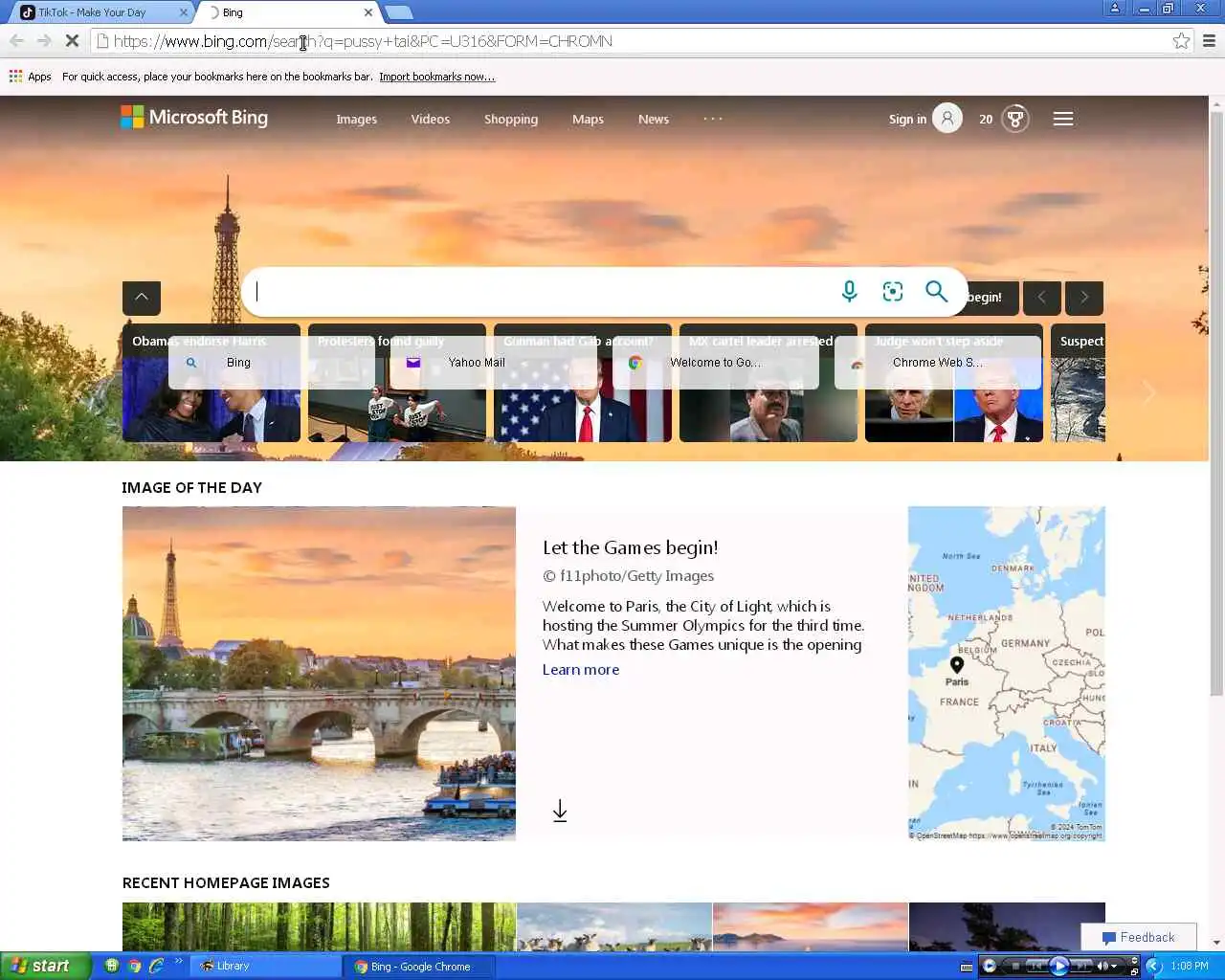Open the Judge won't step aside card
The height and width of the screenshot is (980, 1225).
click(954, 383)
